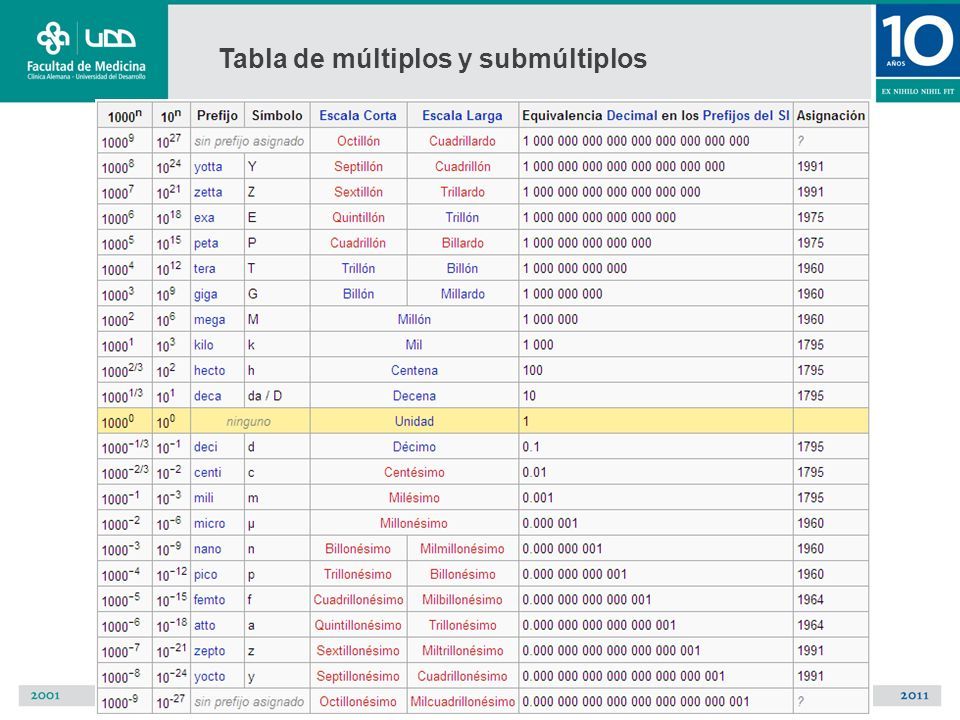Image resolution: width=960 pixels, height=720 pixels.
Task: Click the yocto prefix link
Action: point(209,677)
